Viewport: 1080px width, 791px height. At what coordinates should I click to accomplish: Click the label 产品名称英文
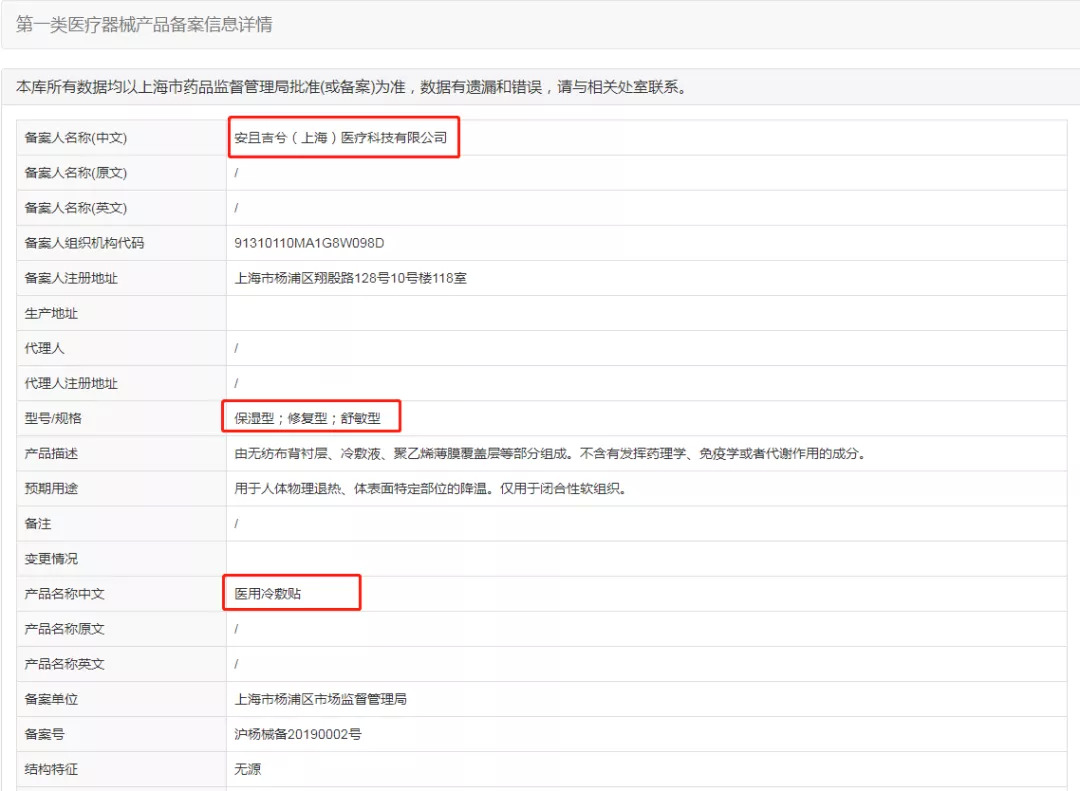click(x=64, y=664)
